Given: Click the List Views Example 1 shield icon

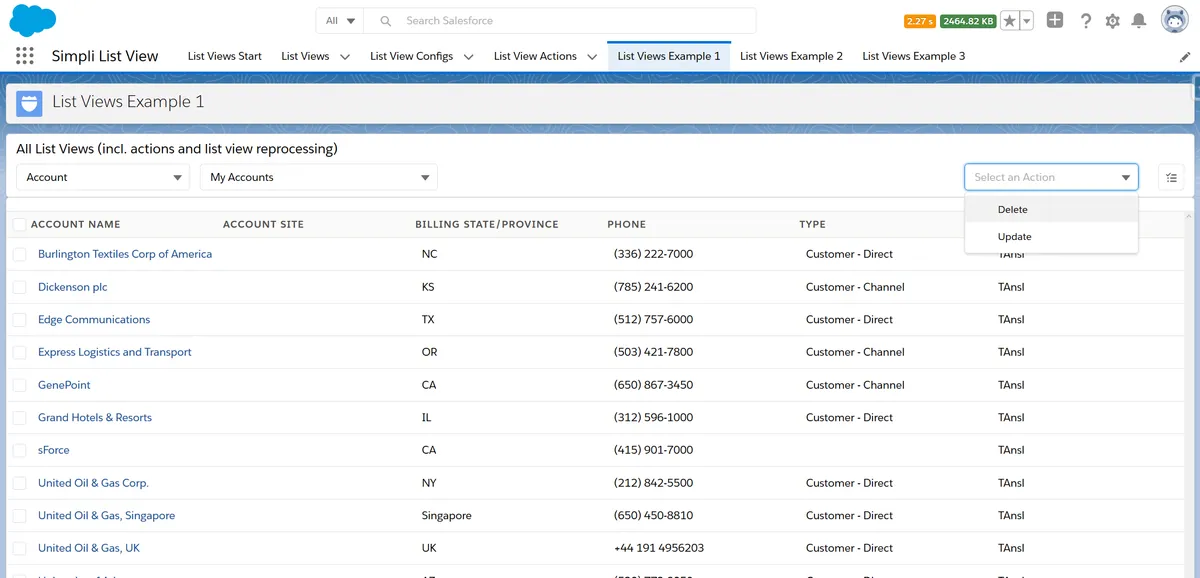Looking at the screenshot, I should coord(29,103).
